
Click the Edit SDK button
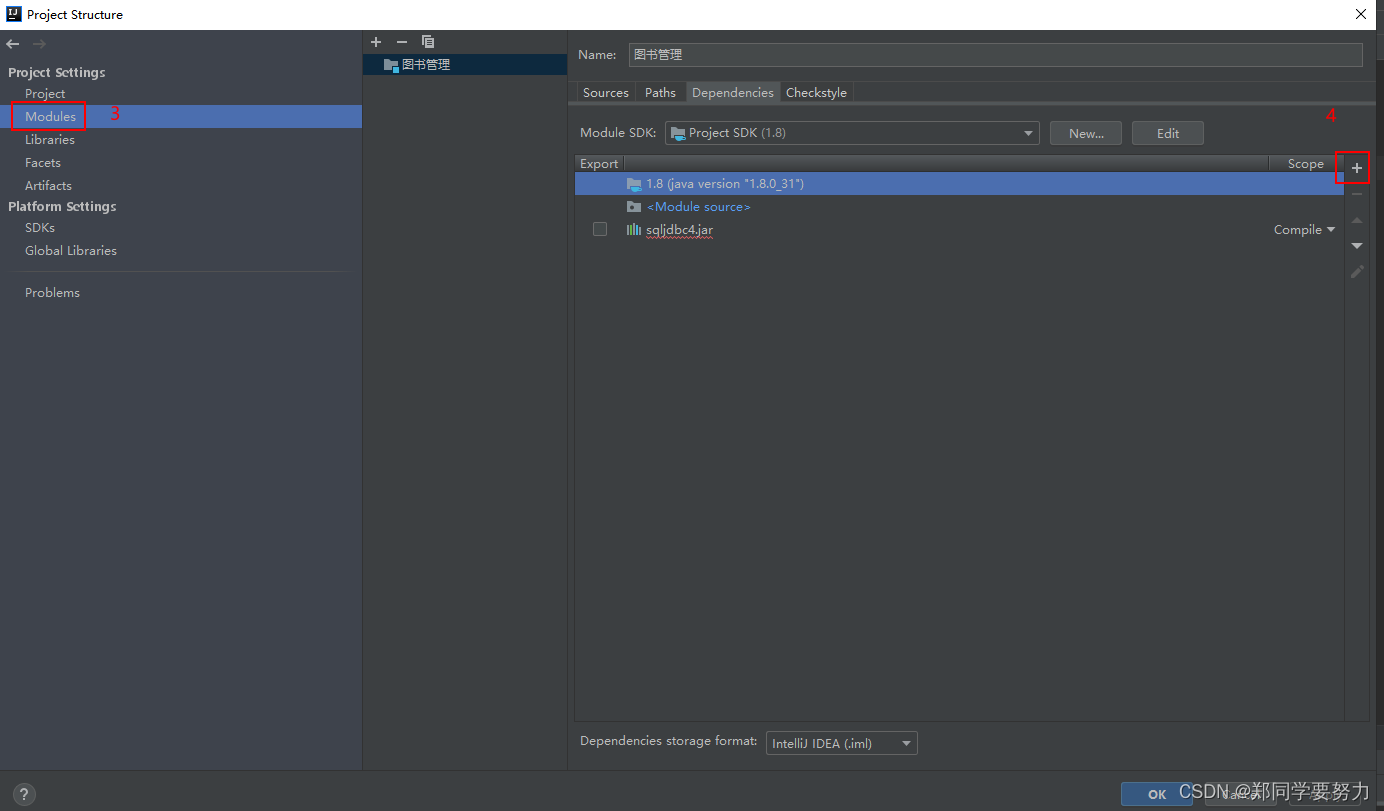point(1167,133)
